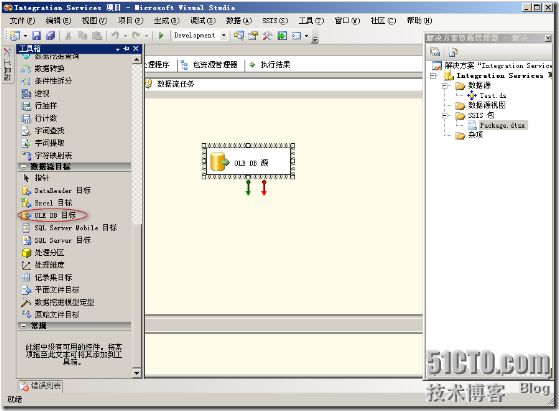Open the SSIS(S) menu
This screenshot has height=411, width=559.
point(275,21)
